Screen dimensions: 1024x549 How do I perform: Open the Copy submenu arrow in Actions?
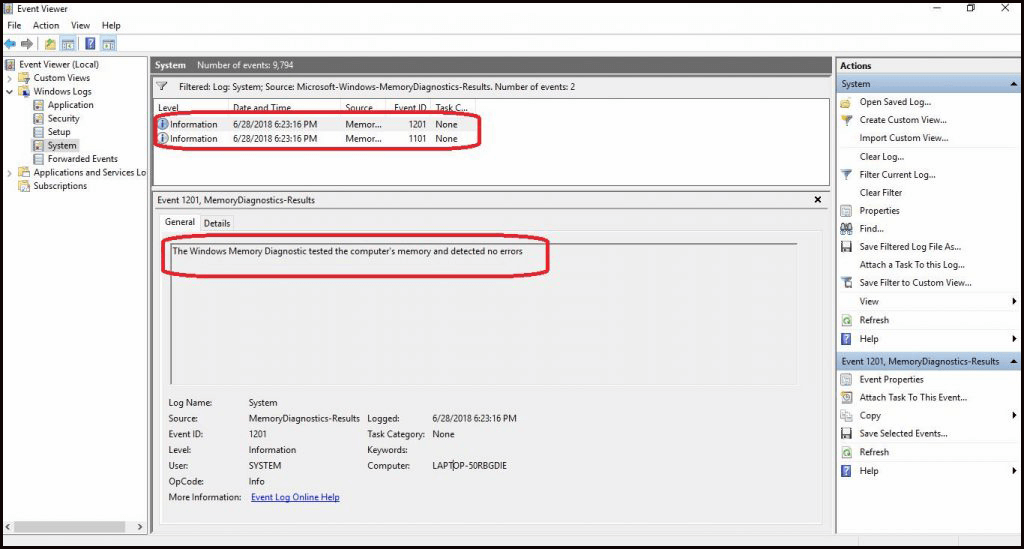pyautogui.click(x=1014, y=416)
